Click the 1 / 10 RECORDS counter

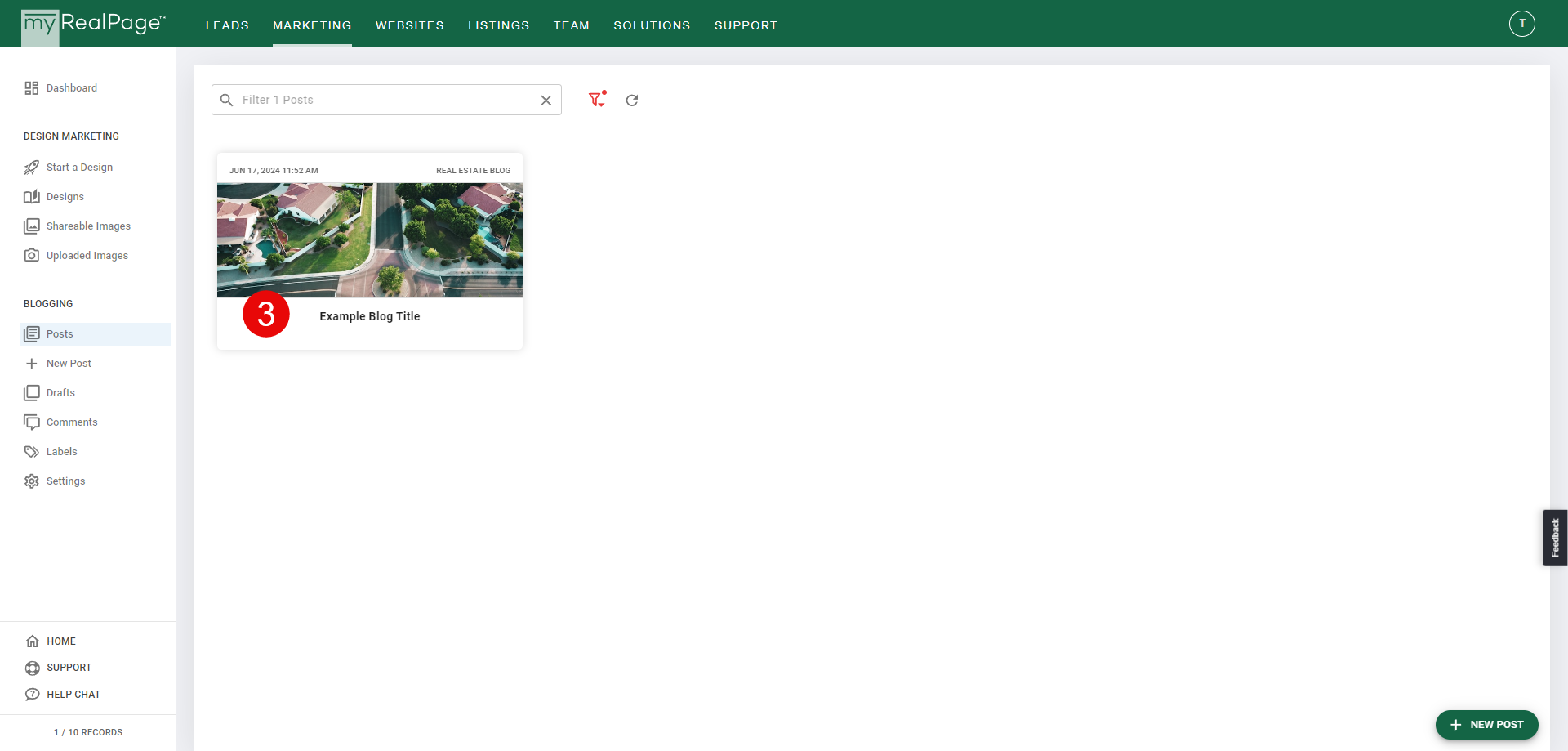point(88,732)
